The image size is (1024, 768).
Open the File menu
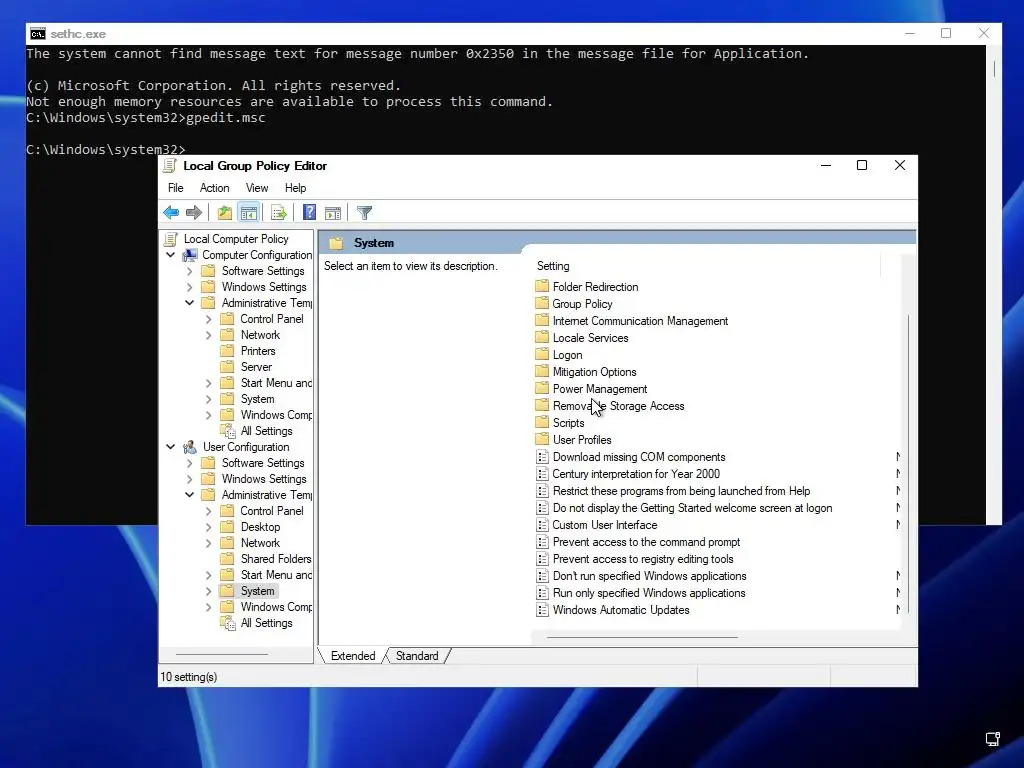pos(176,188)
